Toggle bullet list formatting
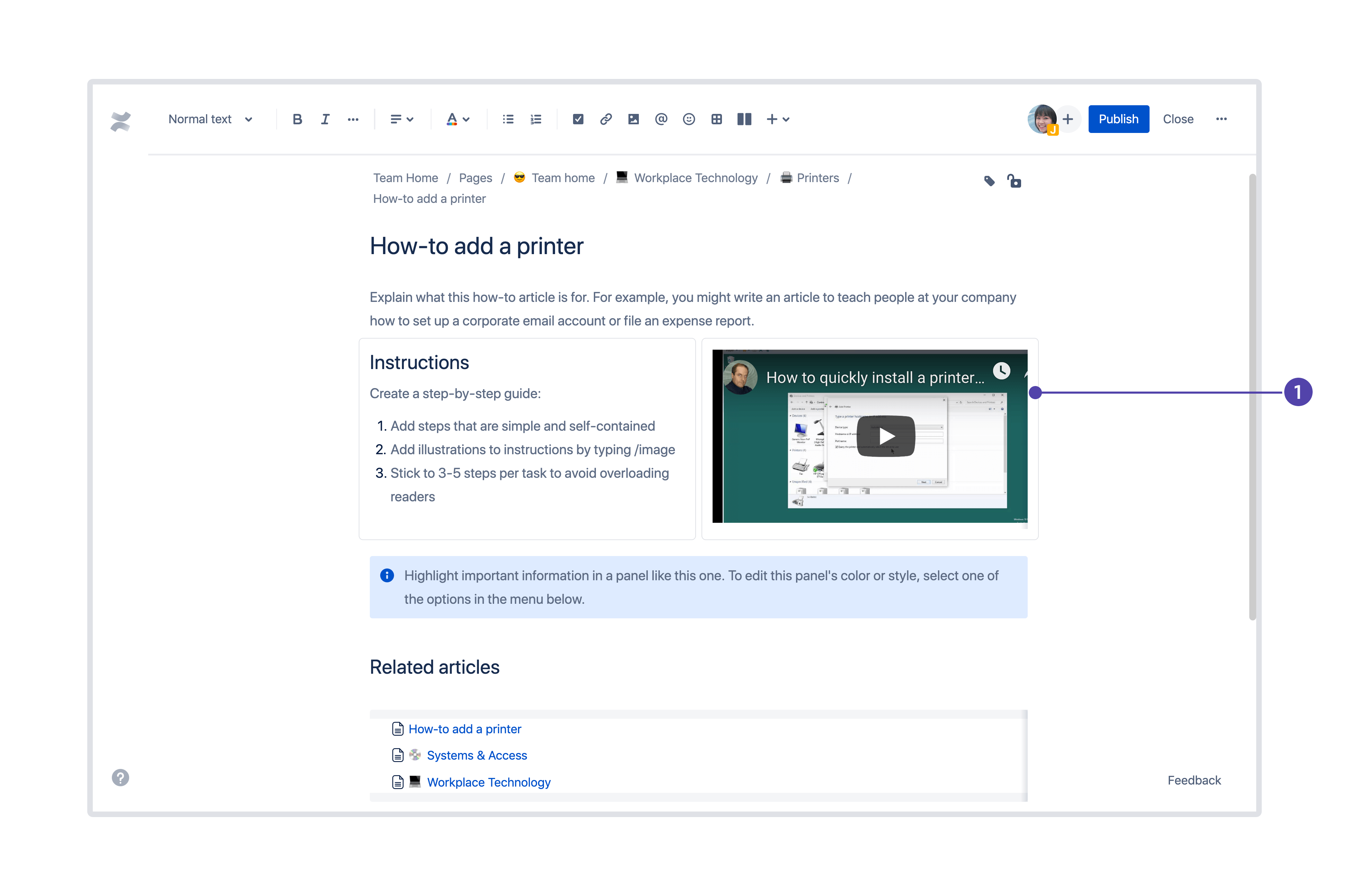The image size is (1349, 896). 508,119
